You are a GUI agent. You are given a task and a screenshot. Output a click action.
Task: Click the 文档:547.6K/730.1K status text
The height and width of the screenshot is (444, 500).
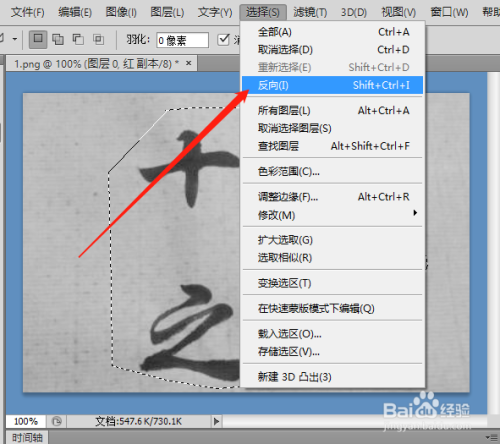pos(139,421)
